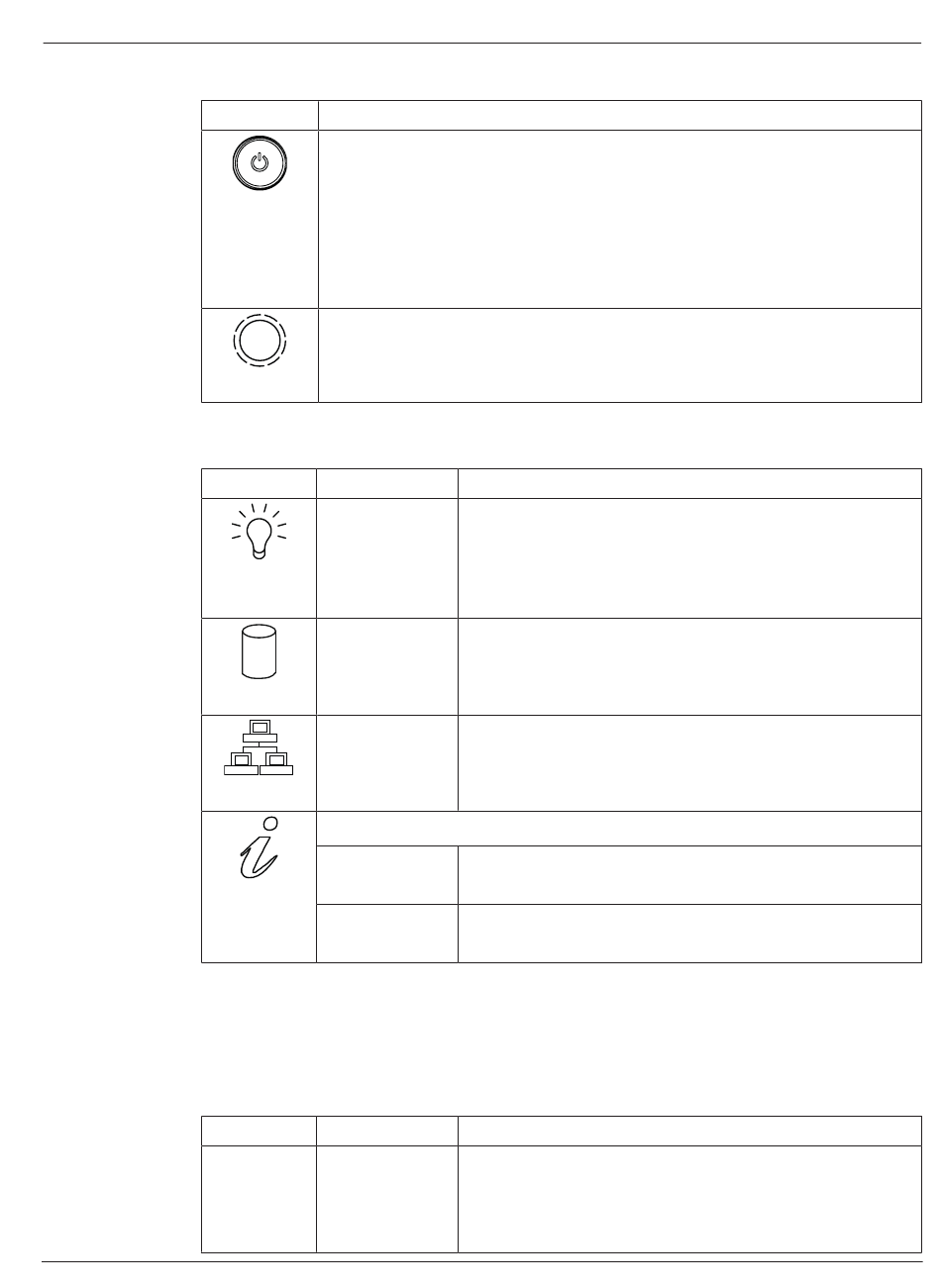Viewport: 941px width, 1288px height.
Task: Click the networked computers icon
Action: tap(259, 747)
